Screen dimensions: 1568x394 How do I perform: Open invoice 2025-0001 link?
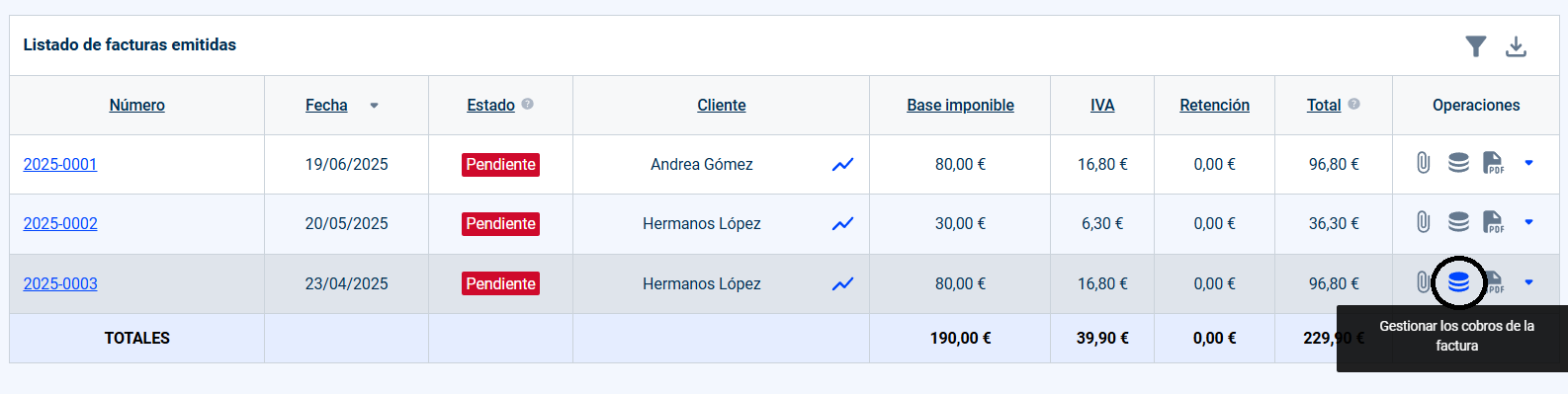[x=60, y=165]
